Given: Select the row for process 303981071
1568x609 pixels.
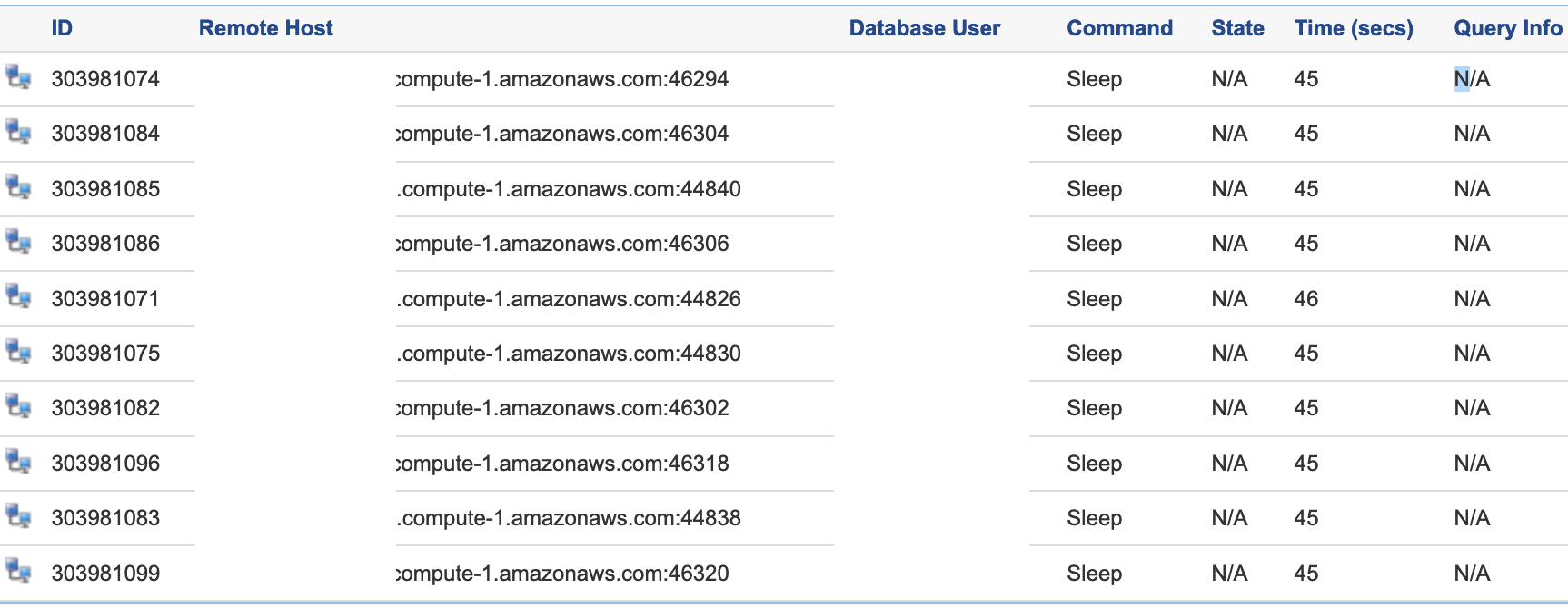Looking at the screenshot, I should 109,298.
